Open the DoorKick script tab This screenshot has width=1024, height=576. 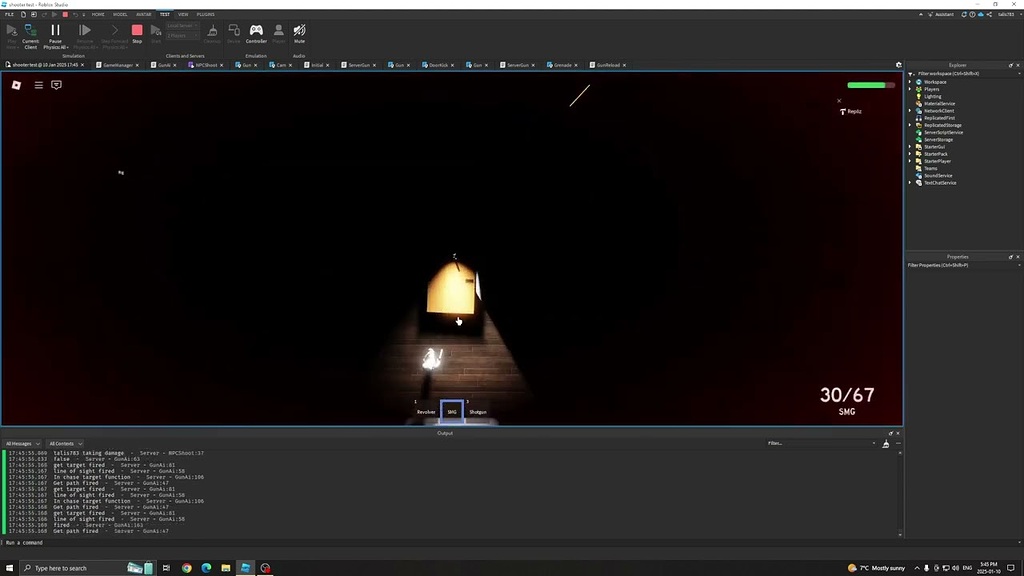pos(438,65)
